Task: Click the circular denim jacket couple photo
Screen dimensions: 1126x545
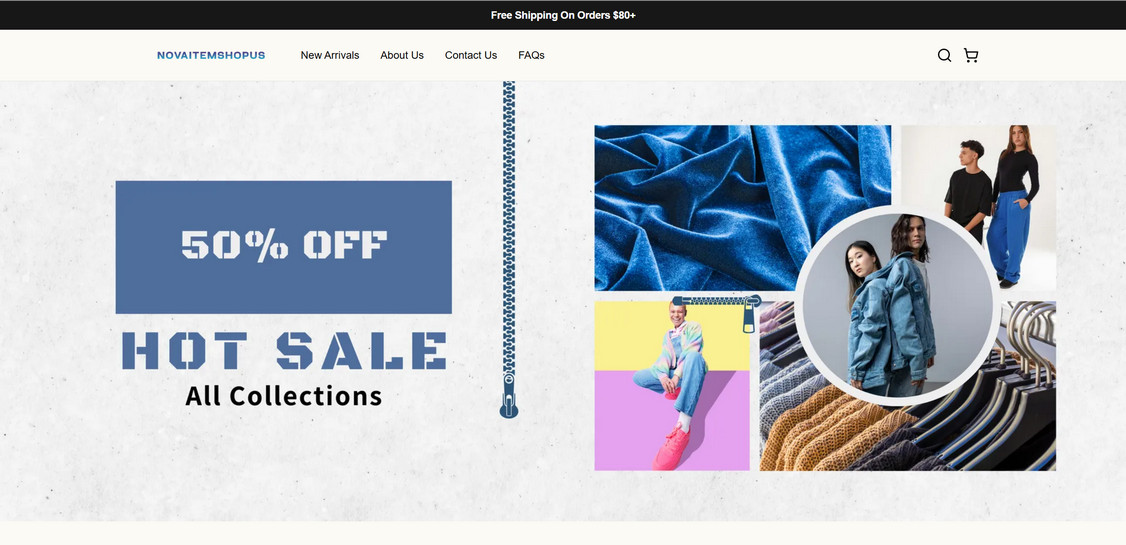Action: pyautogui.click(x=897, y=307)
